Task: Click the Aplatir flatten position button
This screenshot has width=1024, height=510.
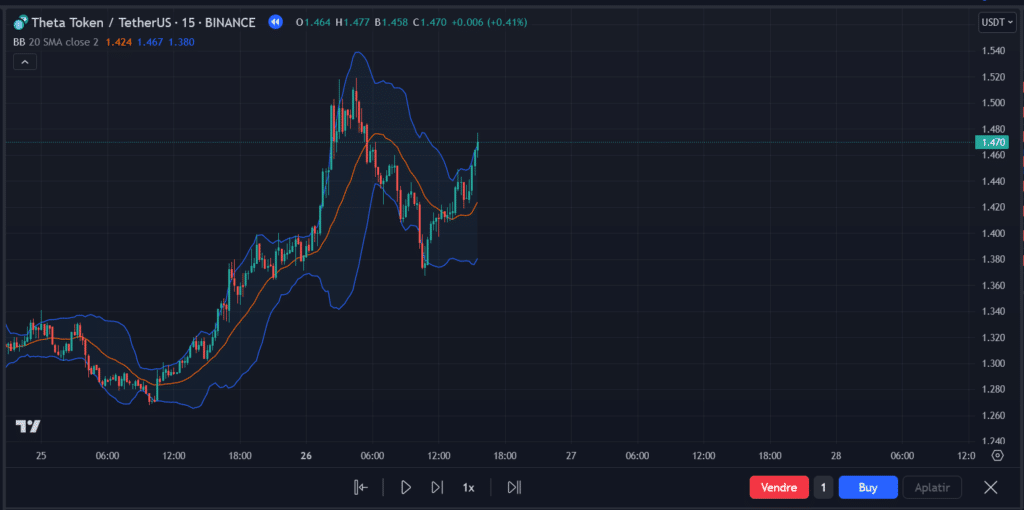Action: pyautogui.click(x=933, y=487)
